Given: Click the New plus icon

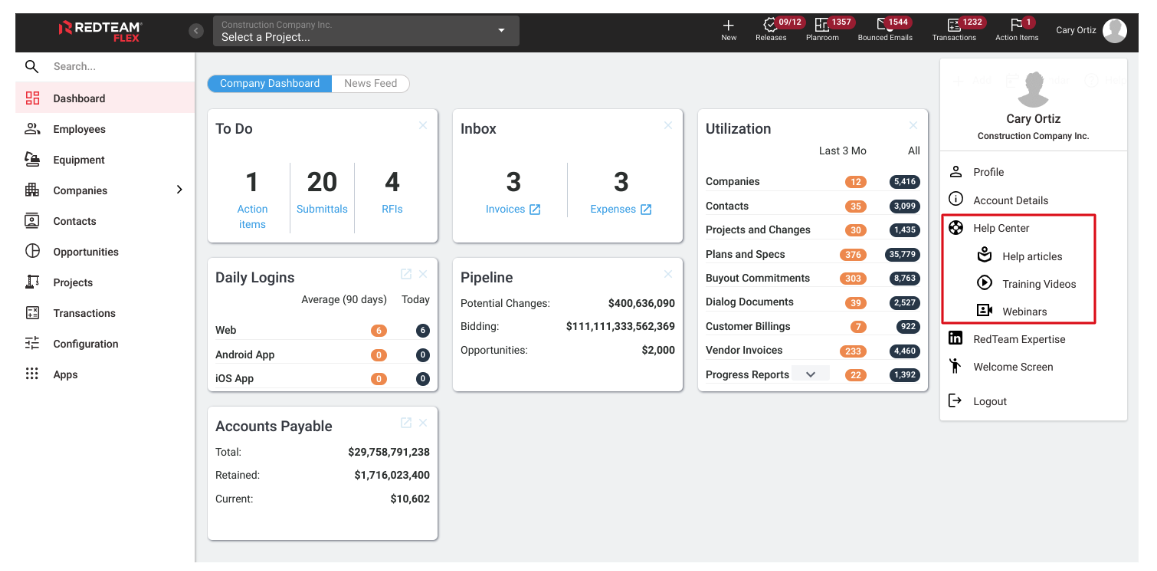Looking at the screenshot, I should (728, 25).
